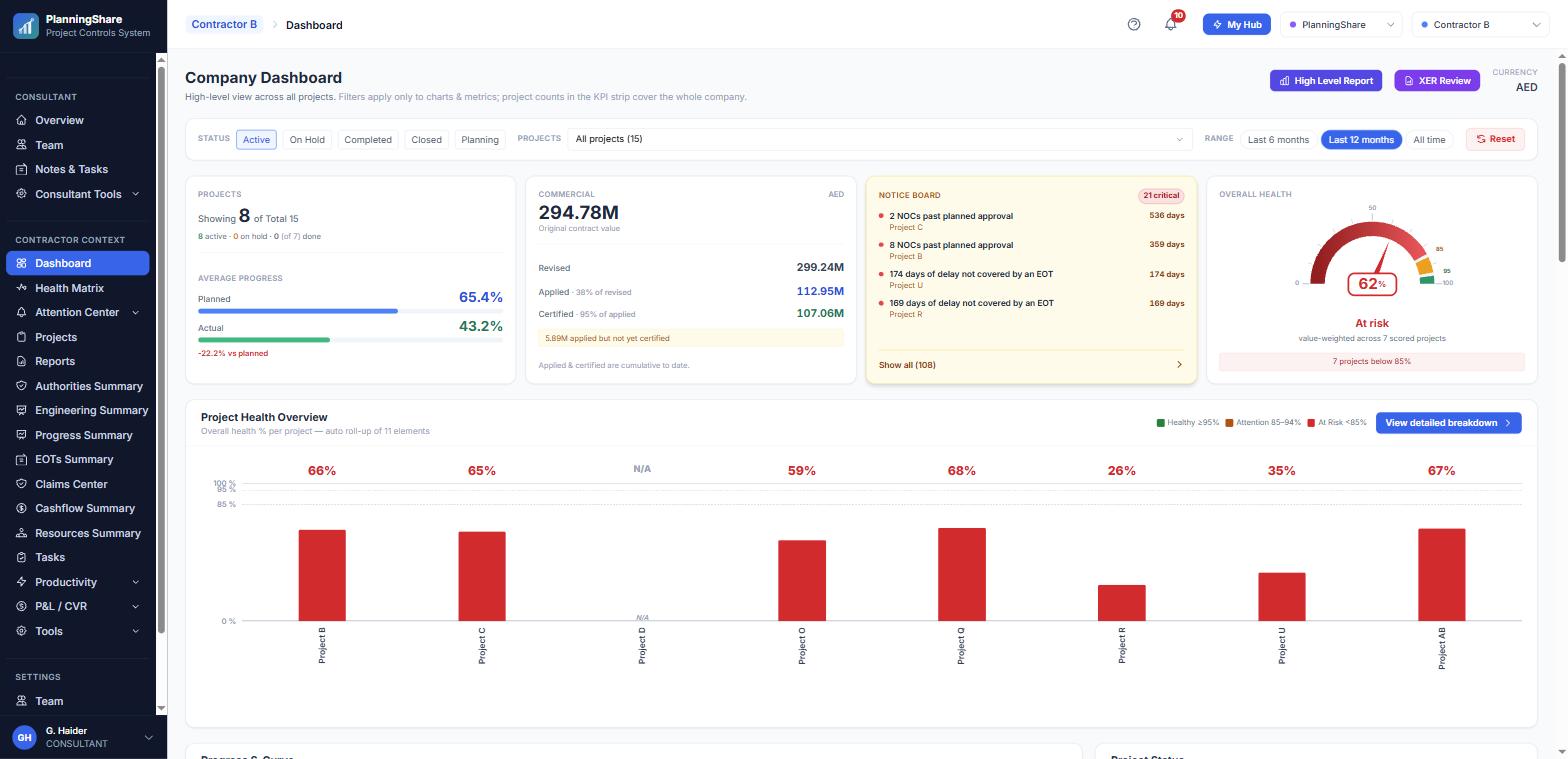Click the Projects sidebar icon

[x=21, y=337]
